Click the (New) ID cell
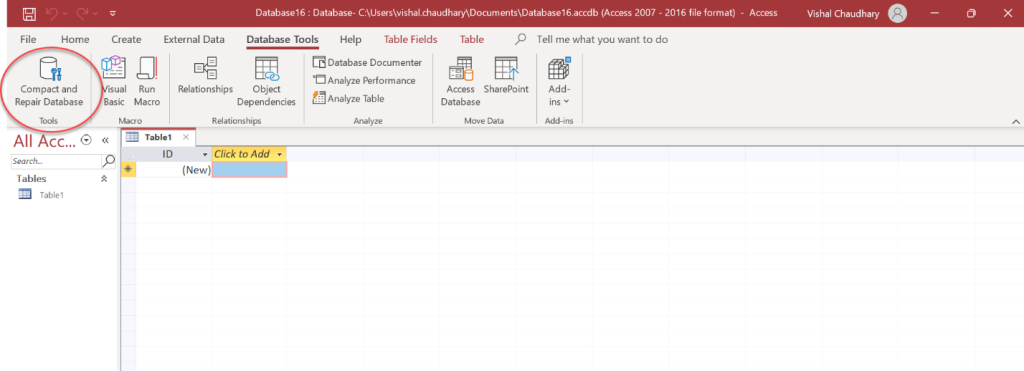Screen dimensions: 1024x371 click(x=174, y=170)
